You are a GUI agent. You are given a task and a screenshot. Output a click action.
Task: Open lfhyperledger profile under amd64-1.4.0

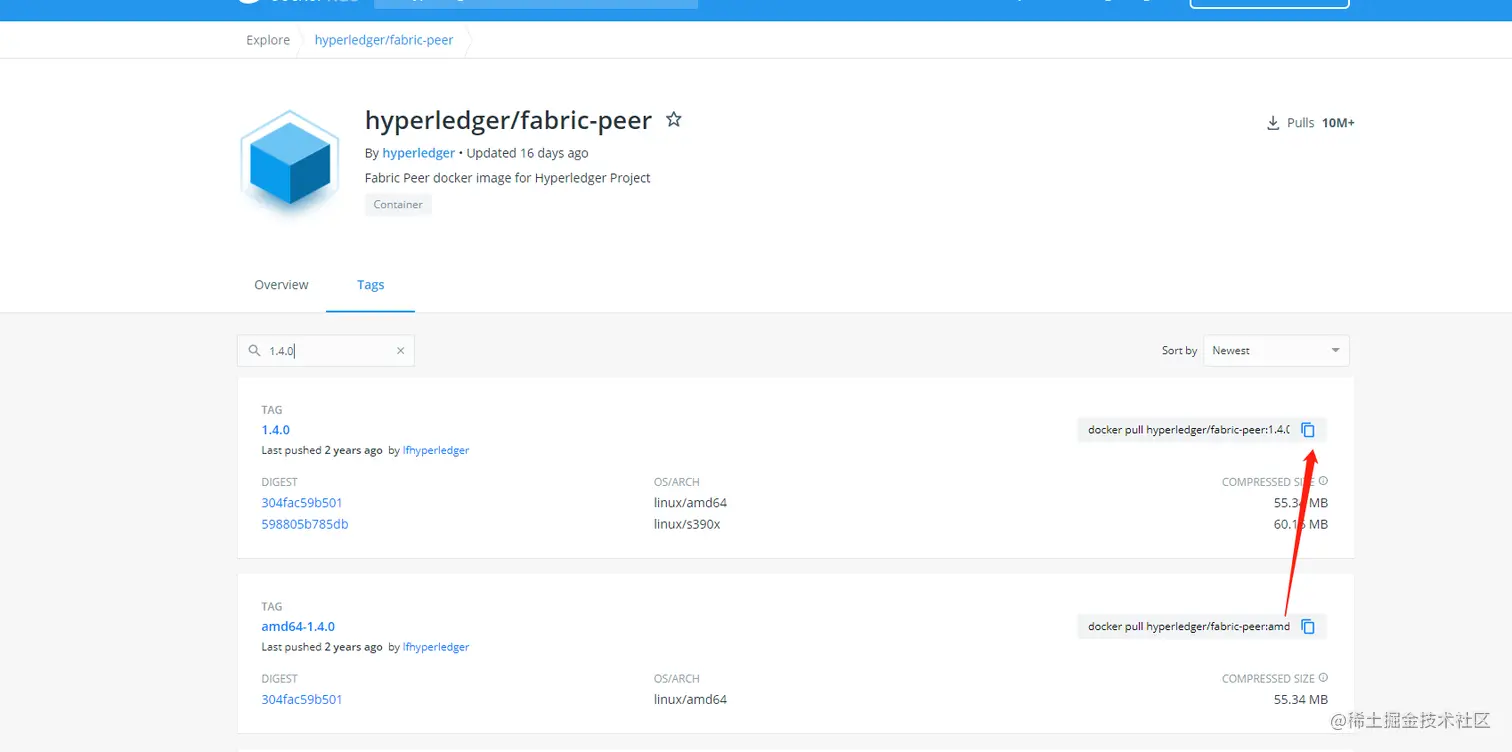(x=436, y=647)
